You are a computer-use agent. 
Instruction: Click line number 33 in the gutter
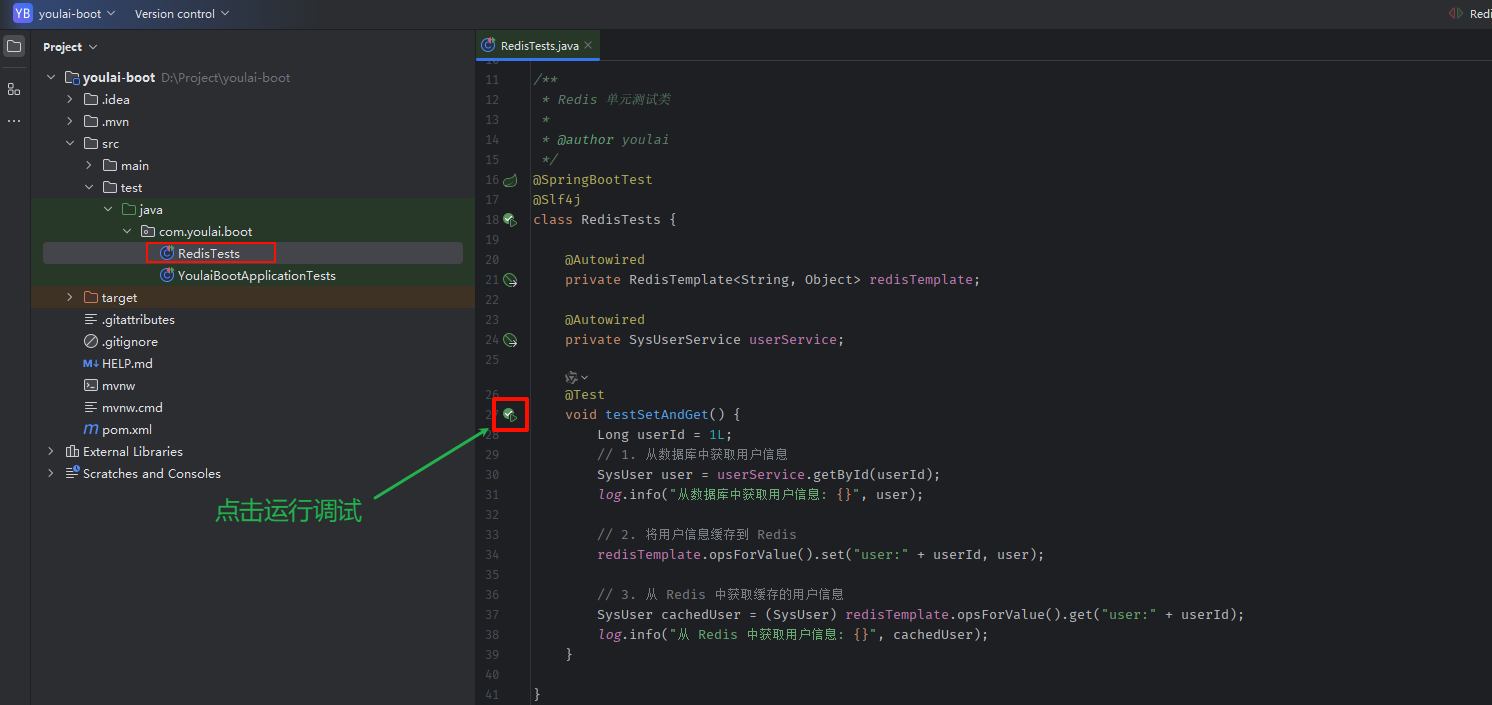(491, 534)
